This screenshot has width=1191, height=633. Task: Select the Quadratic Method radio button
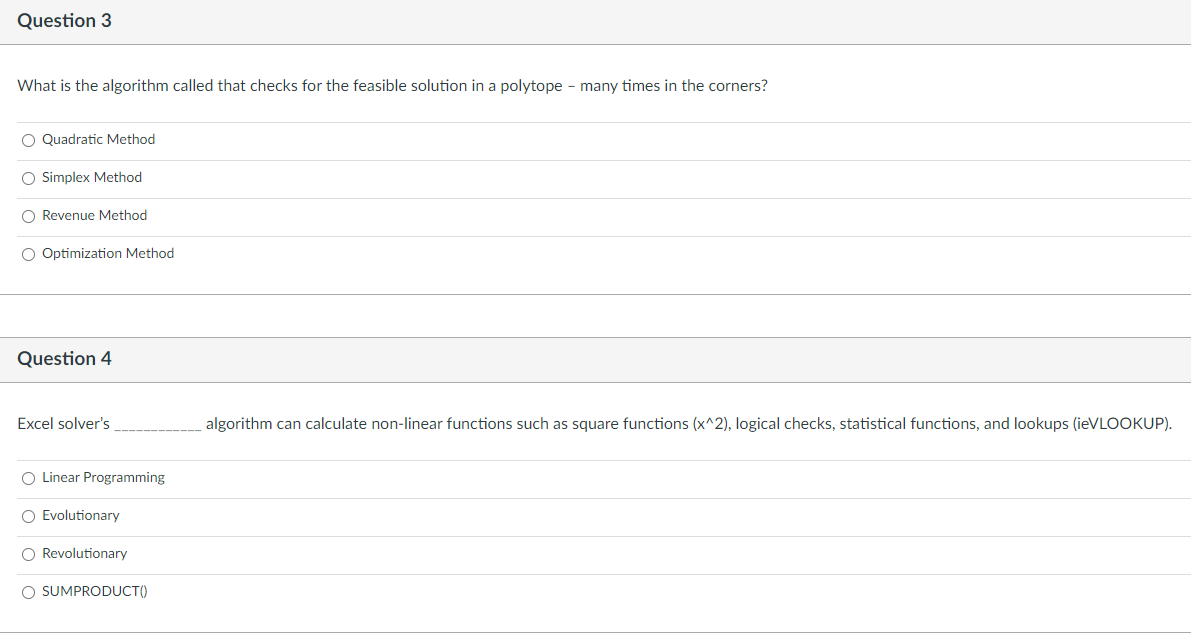(x=28, y=140)
